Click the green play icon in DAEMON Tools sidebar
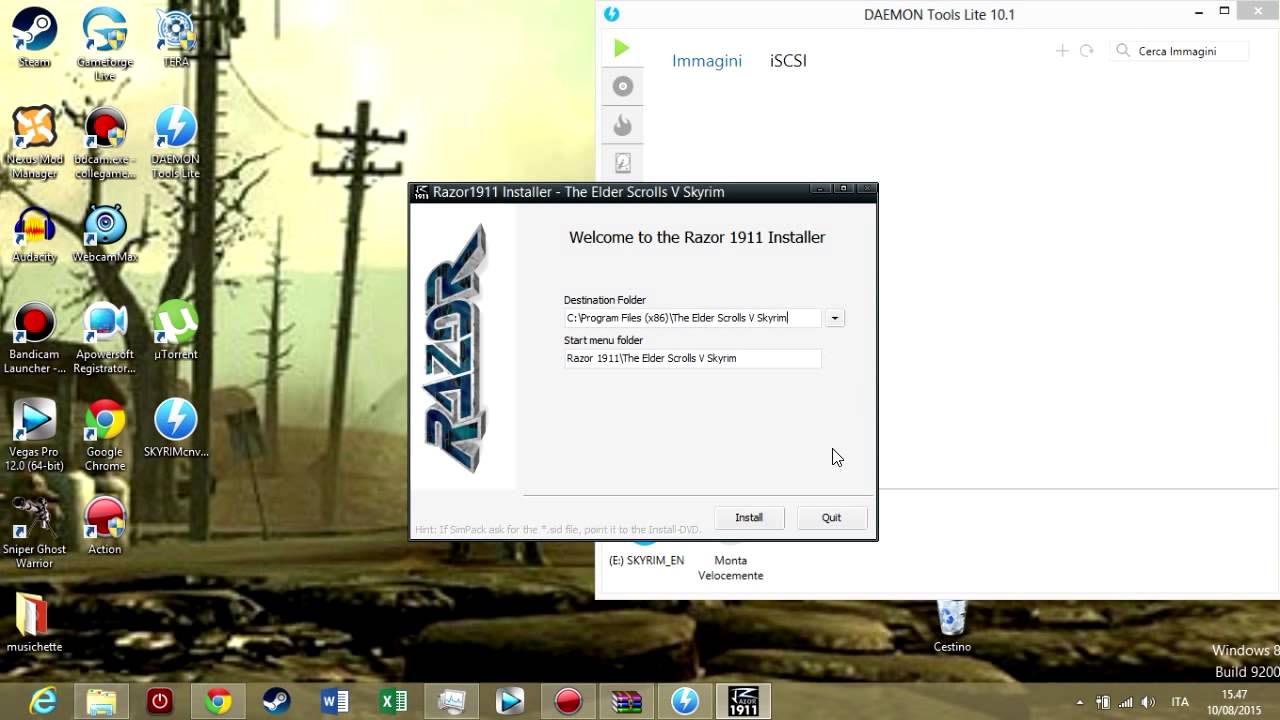The image size is (1280, 720). (622, 48)
